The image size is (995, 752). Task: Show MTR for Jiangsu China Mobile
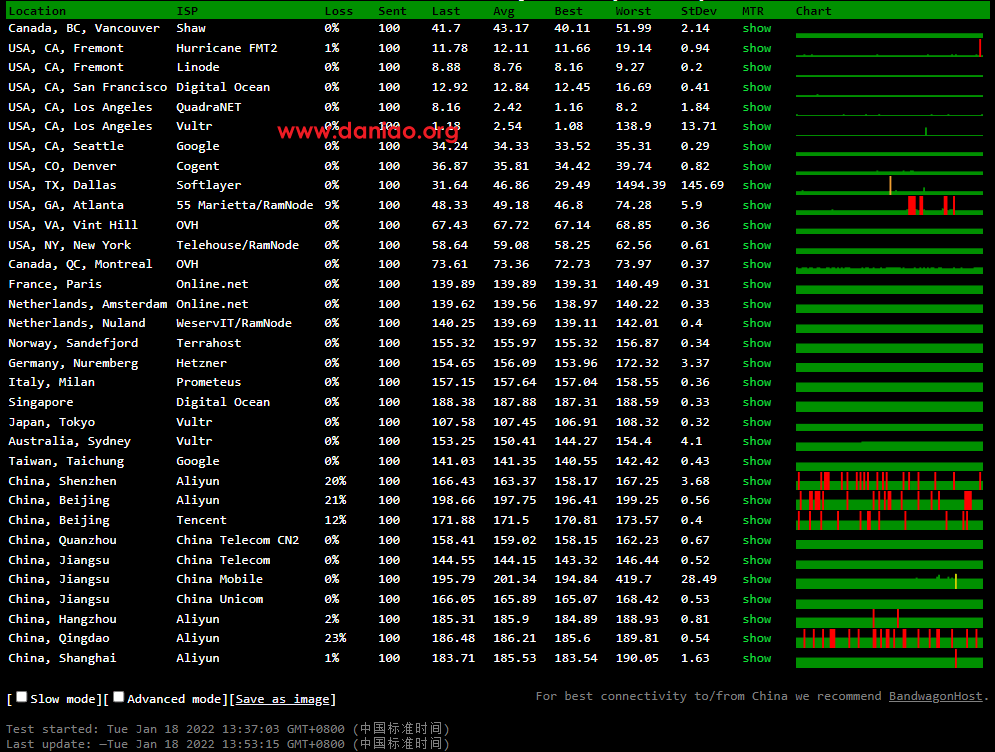click(757, 579)
